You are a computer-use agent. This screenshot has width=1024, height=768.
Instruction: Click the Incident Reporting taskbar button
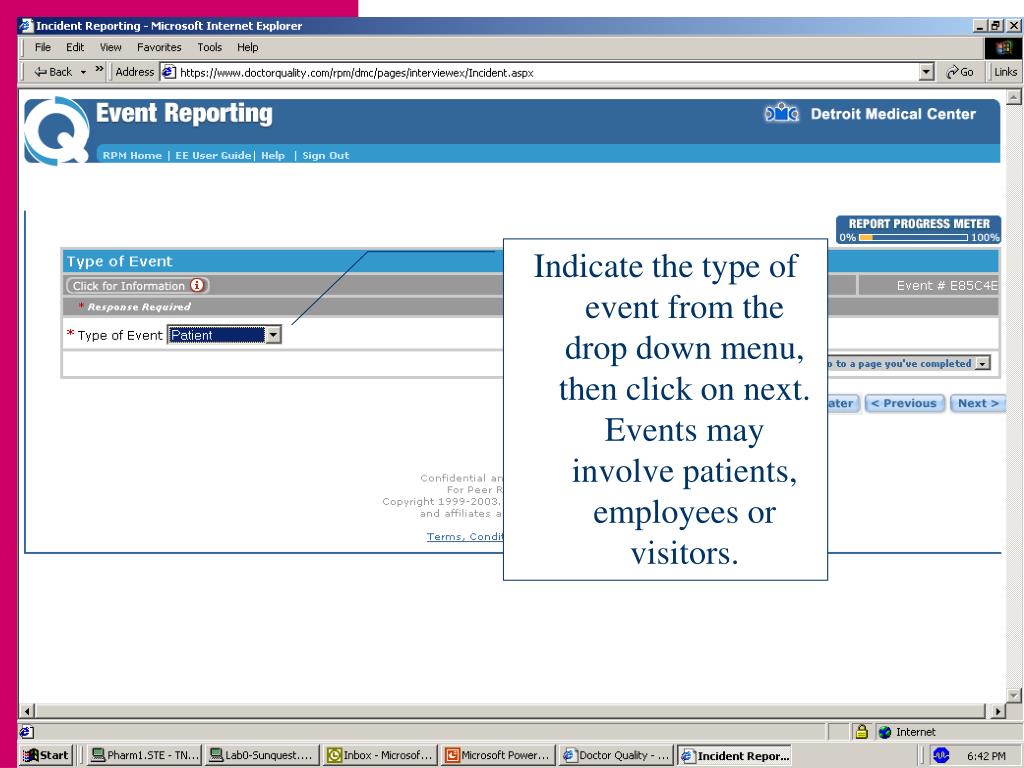(x=734, y=755)
